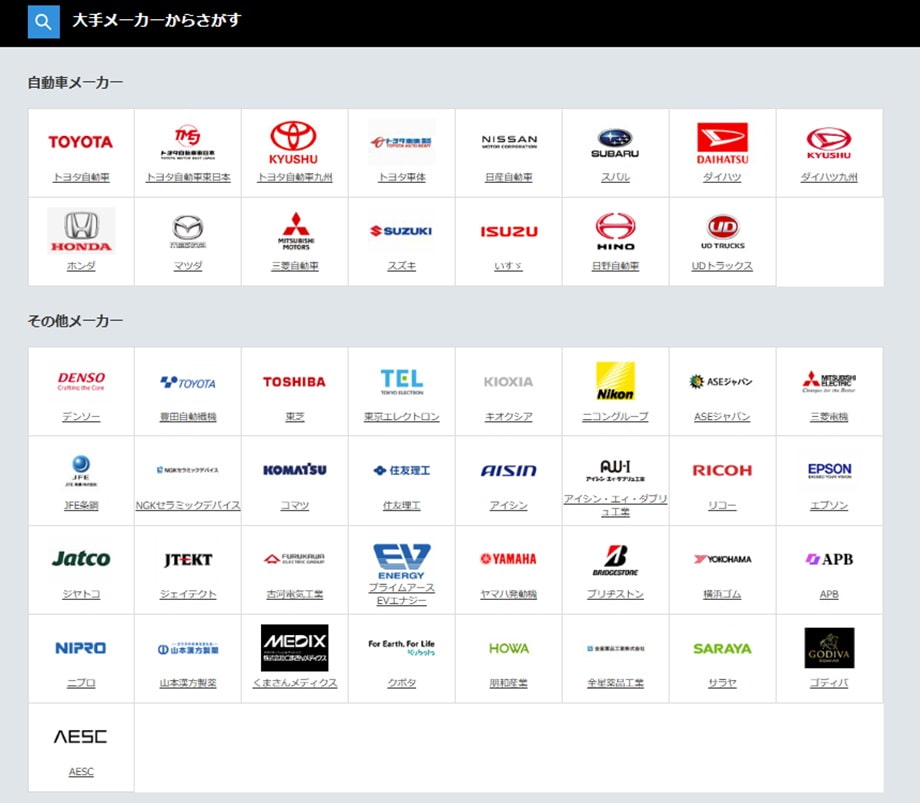This screenshot has width=920, height=803.
Task: Open the スバル link
Action: (x=615, y=177)
